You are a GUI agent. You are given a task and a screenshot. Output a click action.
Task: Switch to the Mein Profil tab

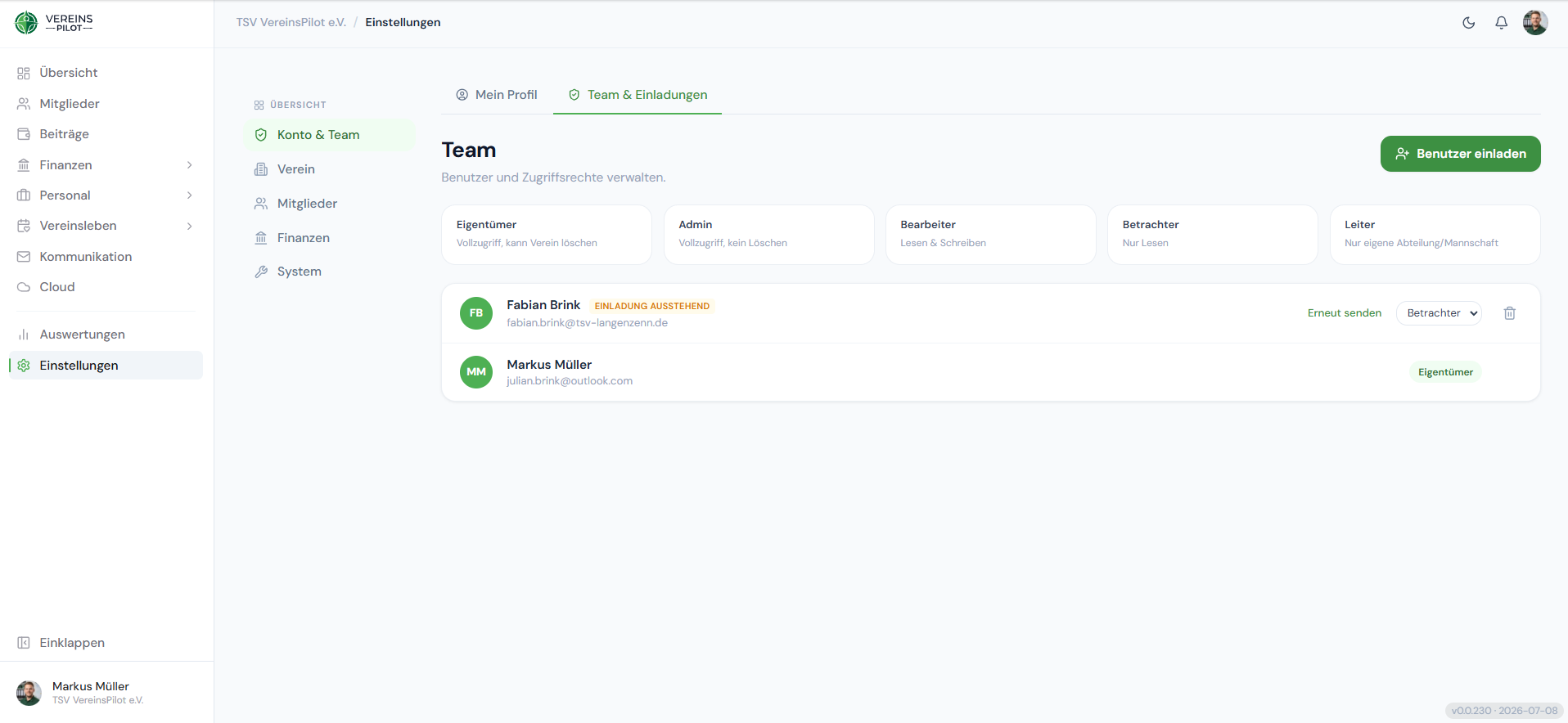click(x=497, y=95)
